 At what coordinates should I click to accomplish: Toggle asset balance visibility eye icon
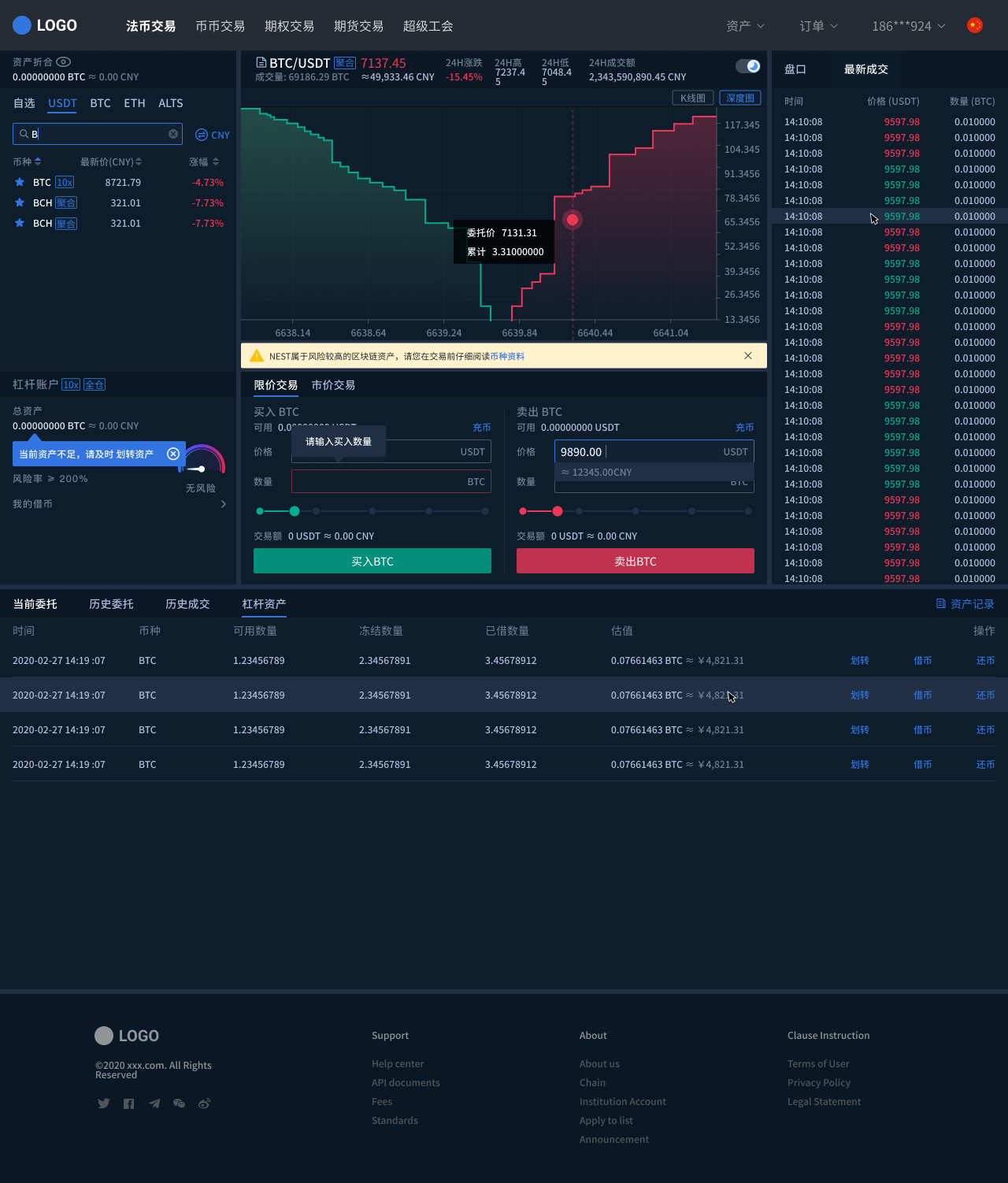pyautogui.click(x=64, y=61)
